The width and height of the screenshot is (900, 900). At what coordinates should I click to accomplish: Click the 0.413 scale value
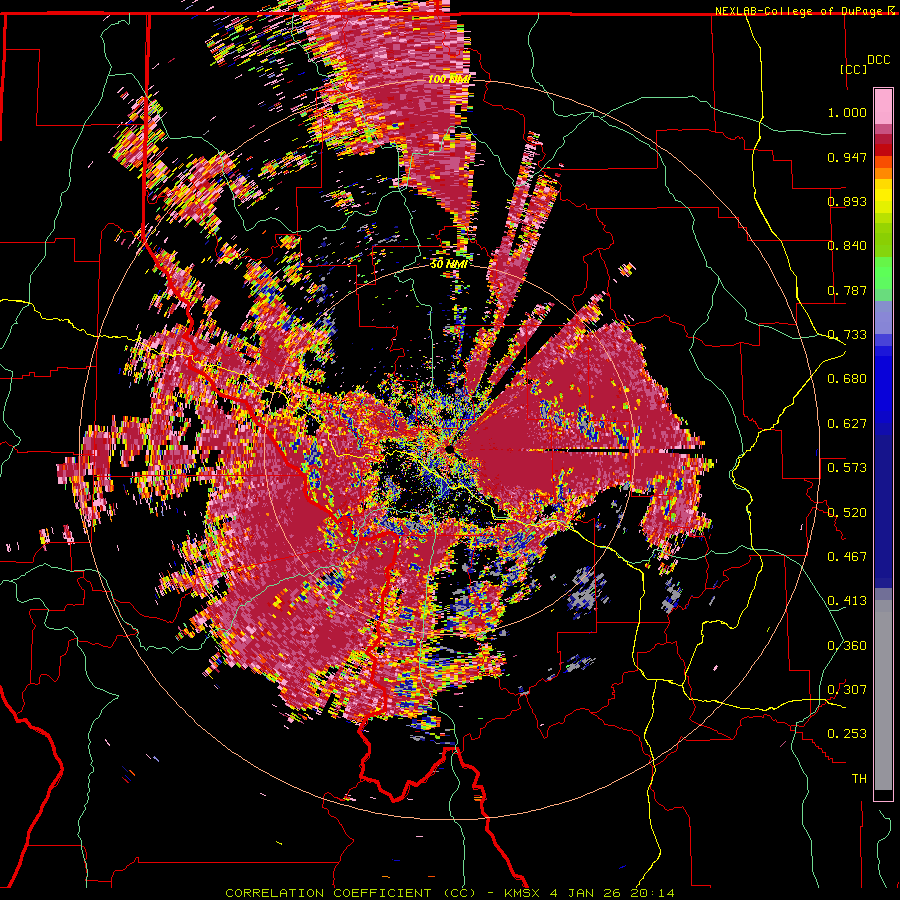click(847, 600)
